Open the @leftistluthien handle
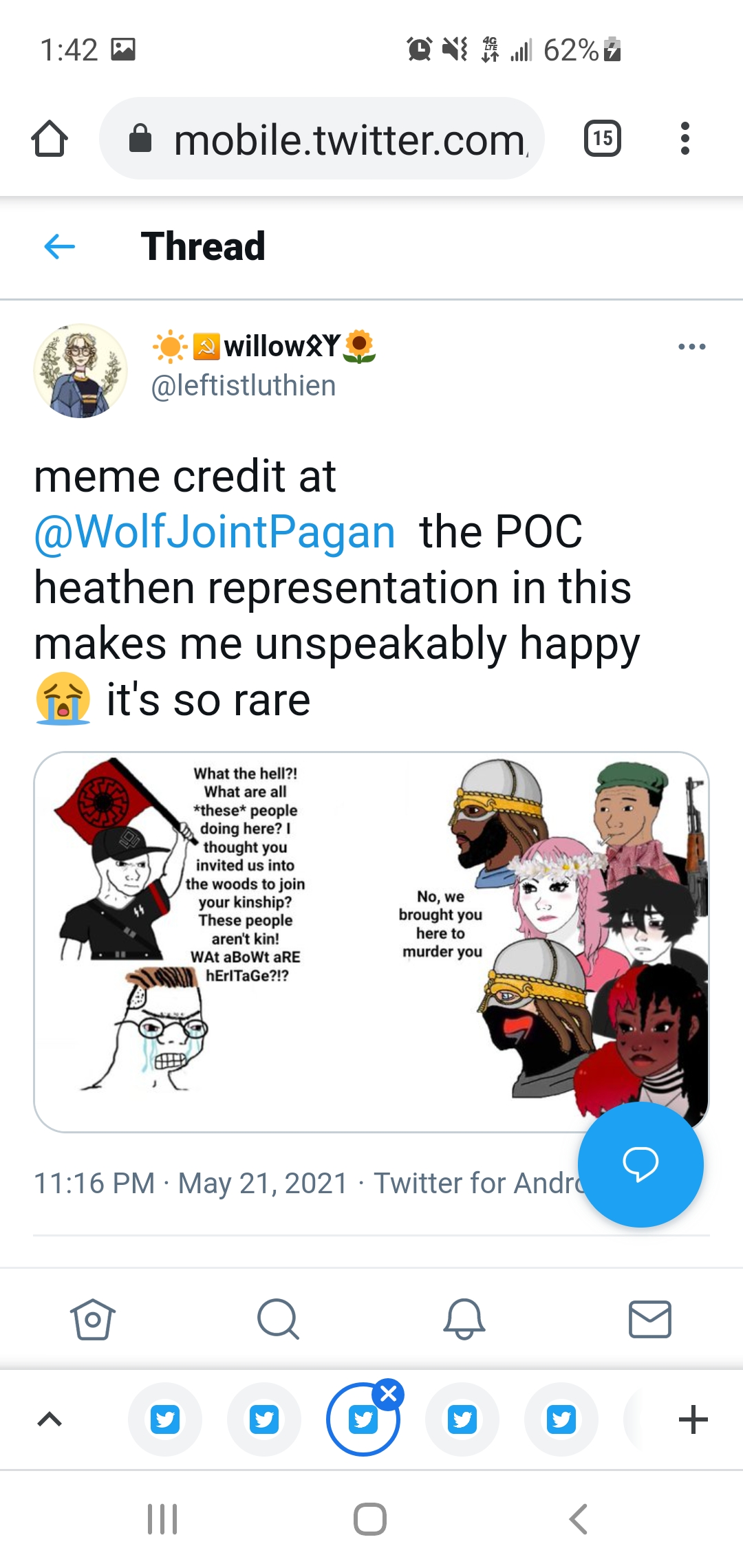This screenshot has height=1568, width=743. point(244,386)
